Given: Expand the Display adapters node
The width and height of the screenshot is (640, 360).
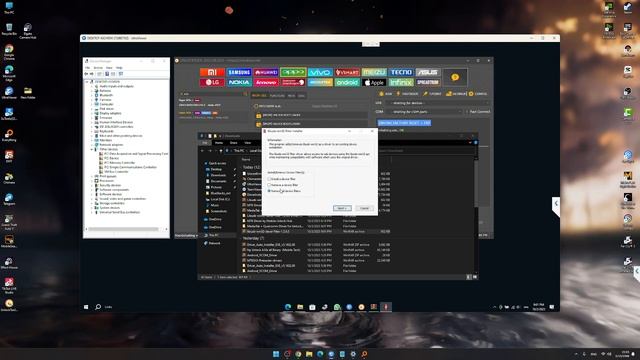Looking at the screenshot, I should [x=92, y=113].
